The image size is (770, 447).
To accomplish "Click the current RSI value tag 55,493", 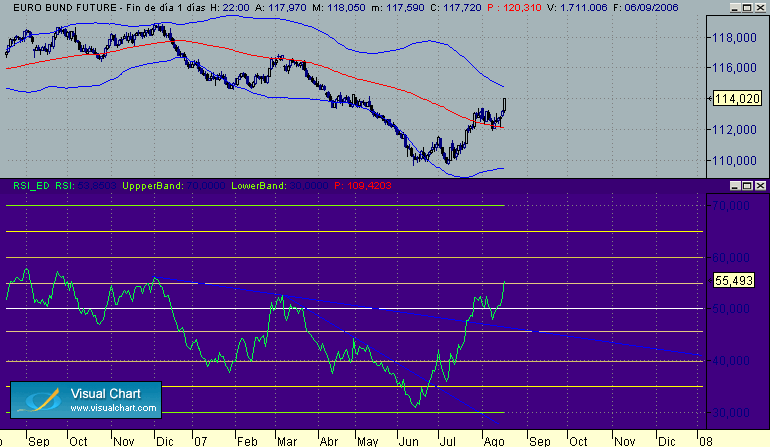I will pyautogui.click(x=734, y=280).
